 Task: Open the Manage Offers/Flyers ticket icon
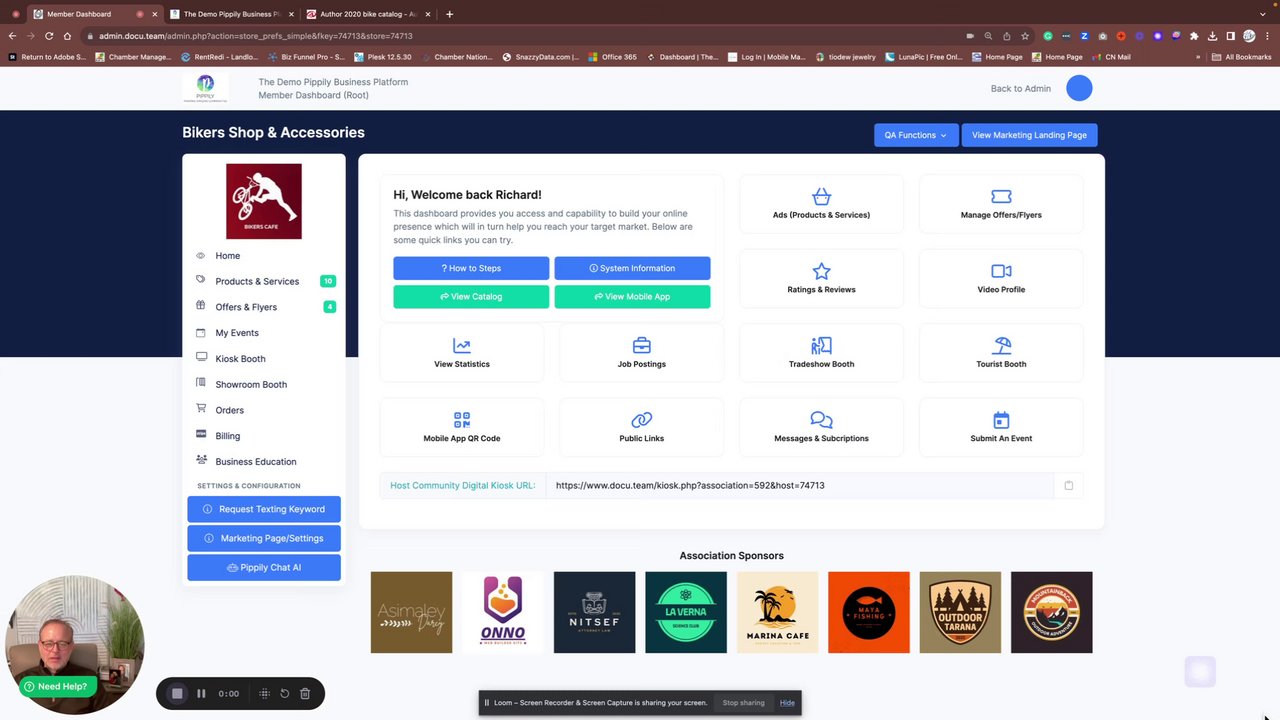[1001, 197]
